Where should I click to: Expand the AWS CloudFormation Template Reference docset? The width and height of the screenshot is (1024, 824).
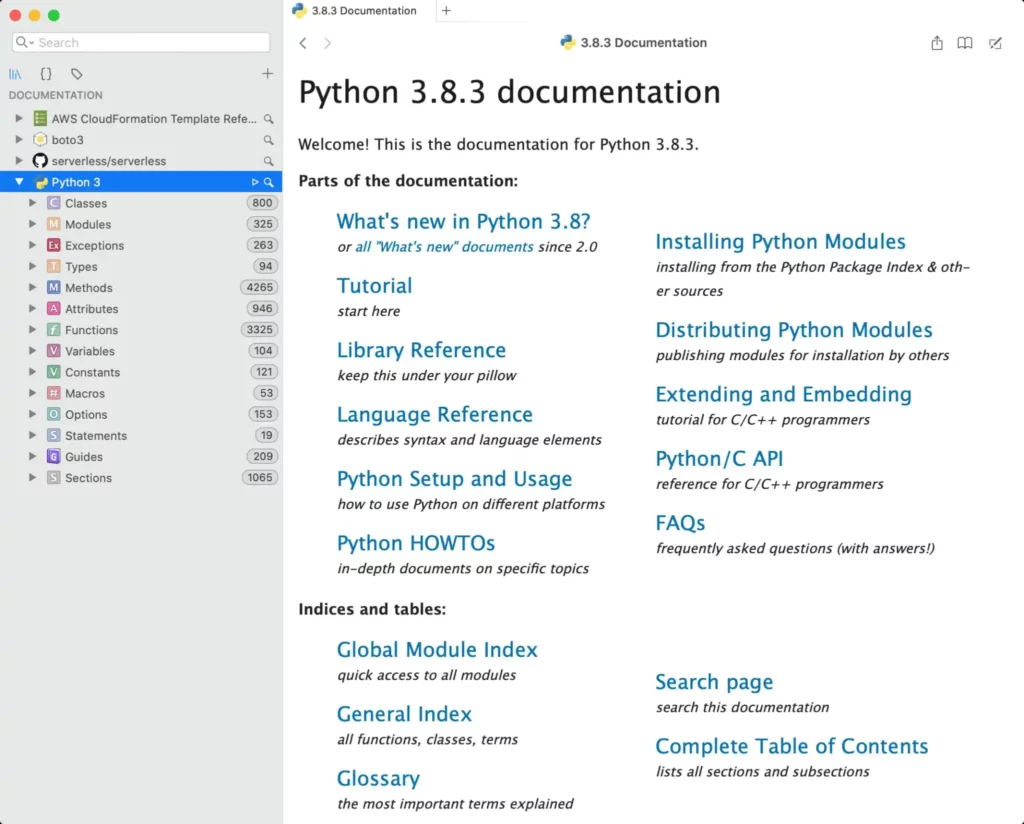19,119
